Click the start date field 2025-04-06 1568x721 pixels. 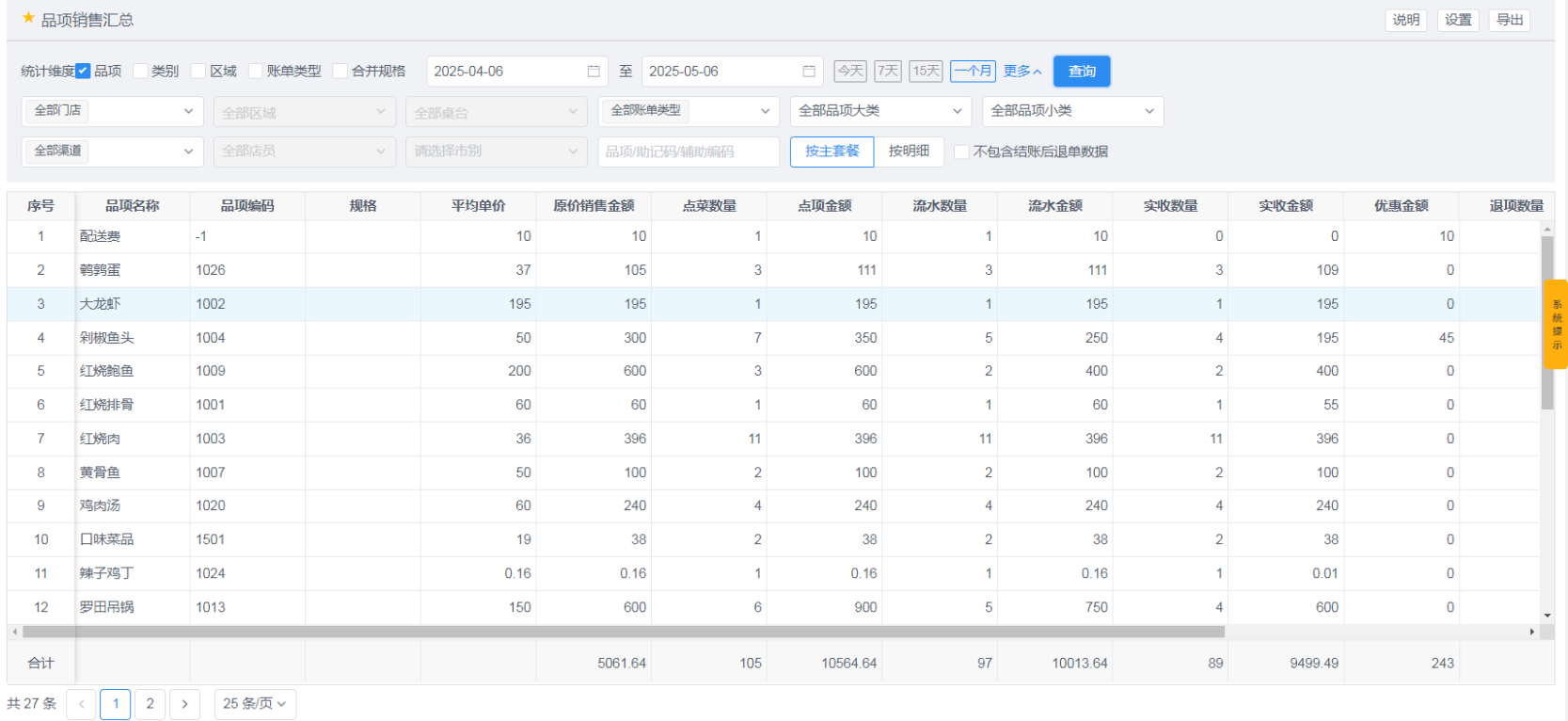[x=517, y=72]
